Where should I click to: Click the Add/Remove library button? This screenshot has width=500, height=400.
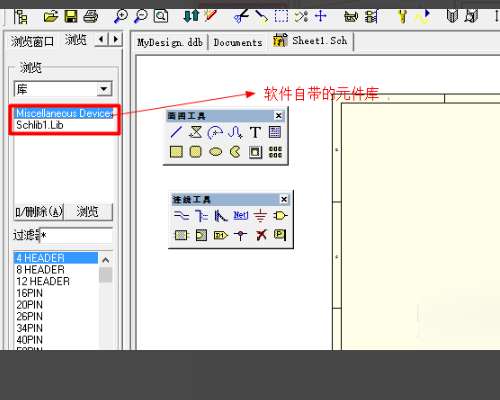tap(39, 212)
